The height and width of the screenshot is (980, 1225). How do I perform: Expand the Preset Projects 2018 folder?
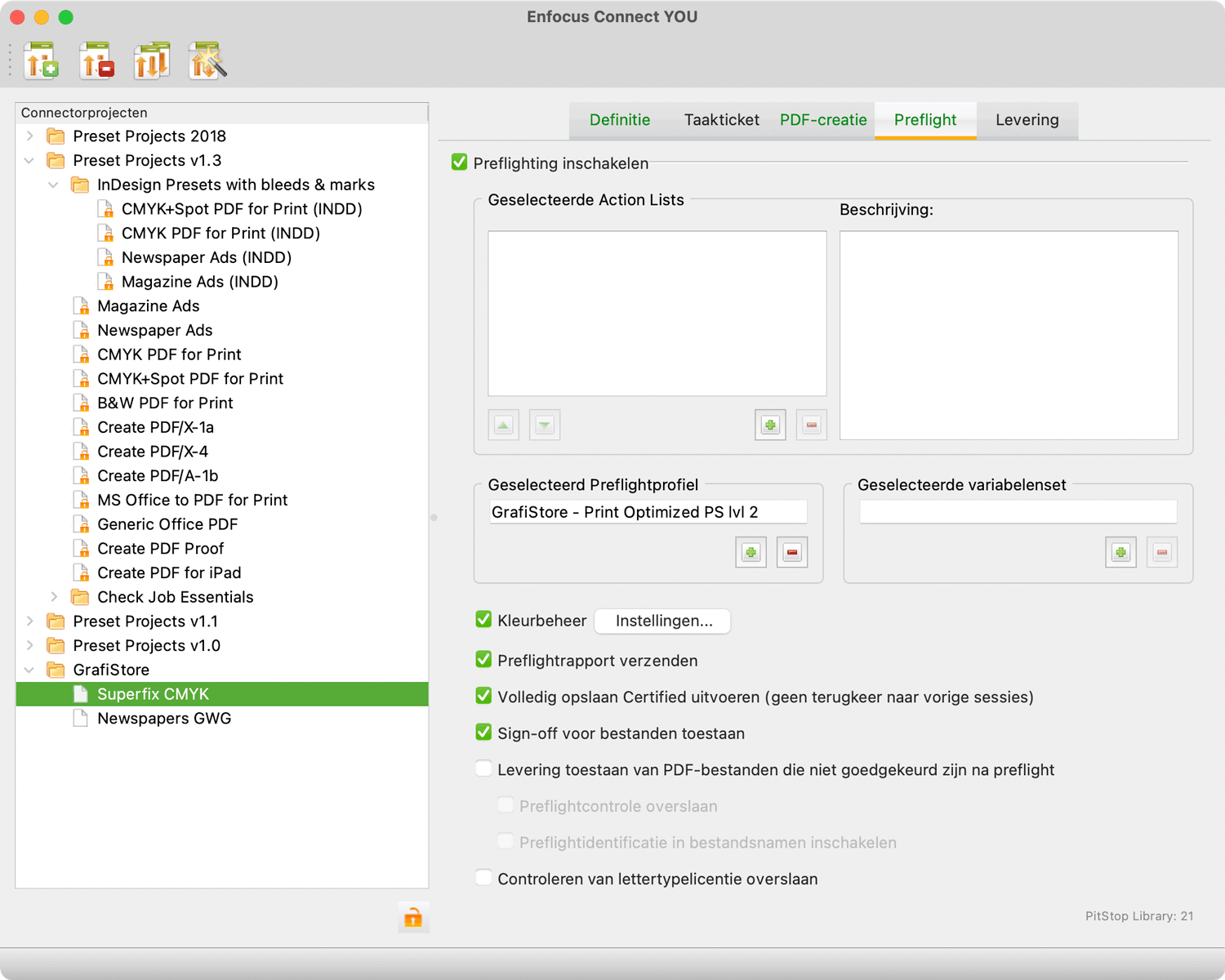coord(30,136)
